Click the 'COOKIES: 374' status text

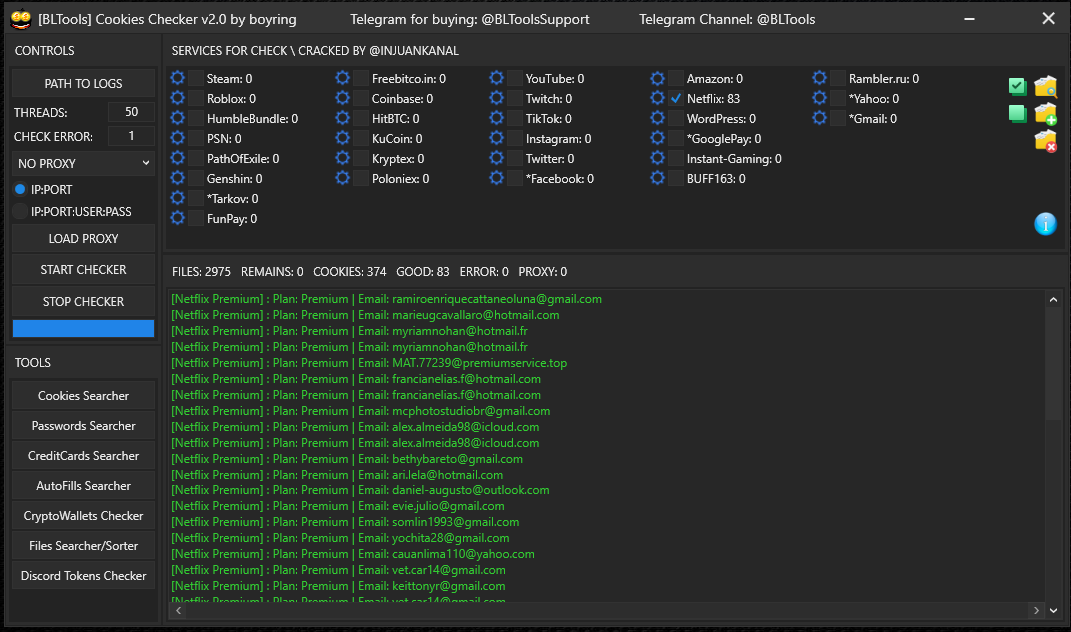coord(350,271)
